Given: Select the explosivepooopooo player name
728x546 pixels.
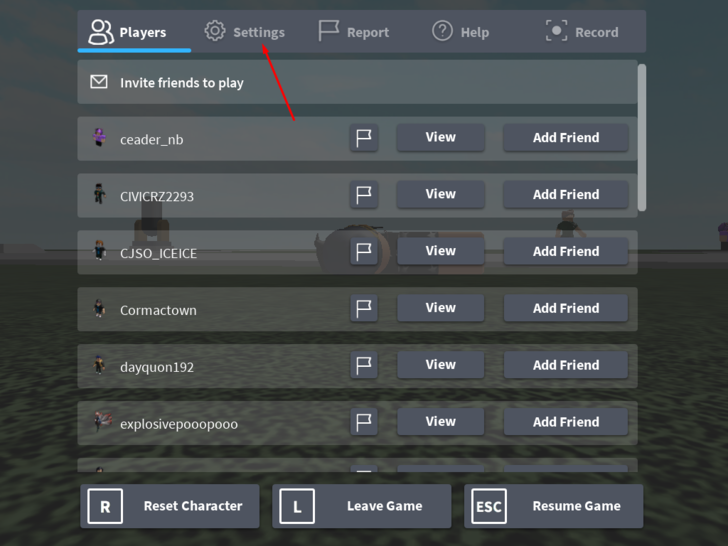Looking at the screenshot, I should click(179, 424).
